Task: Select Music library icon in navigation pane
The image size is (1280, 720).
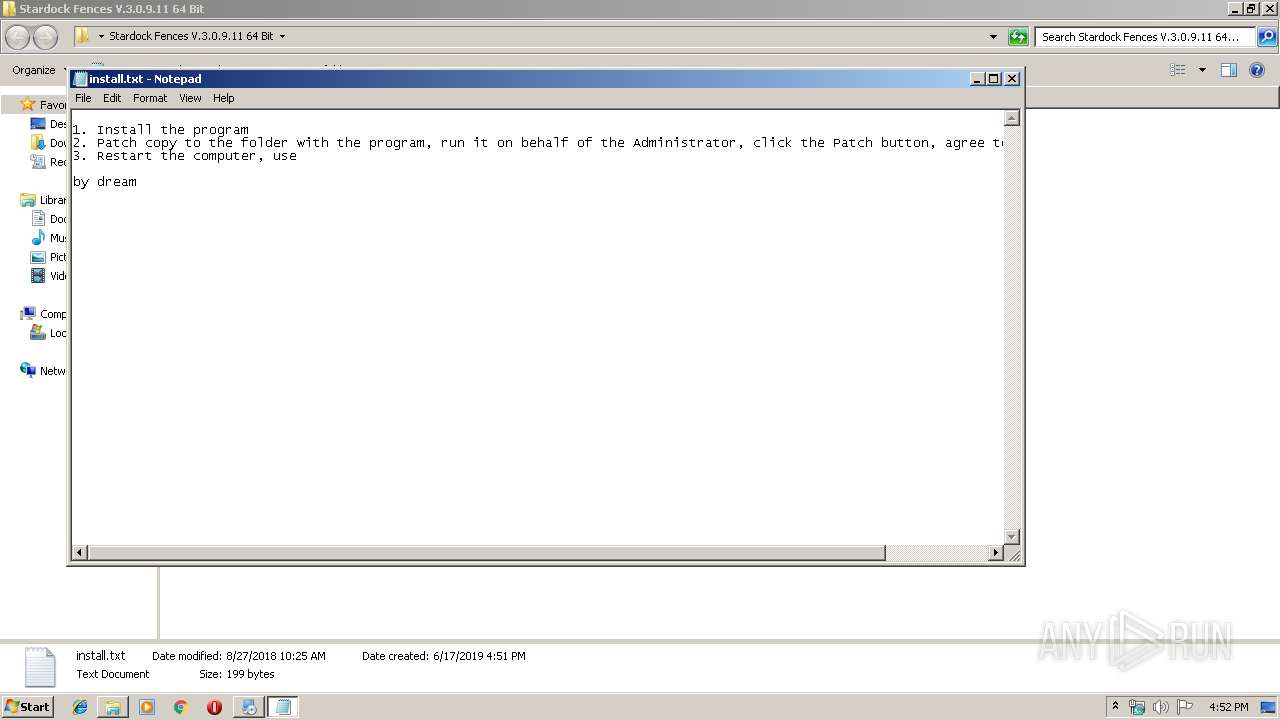Action: (x=38, y=238)
